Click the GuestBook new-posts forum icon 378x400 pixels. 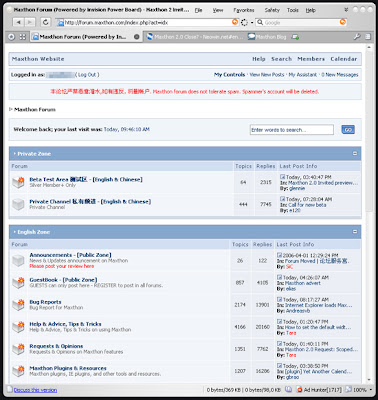point(18,282)
